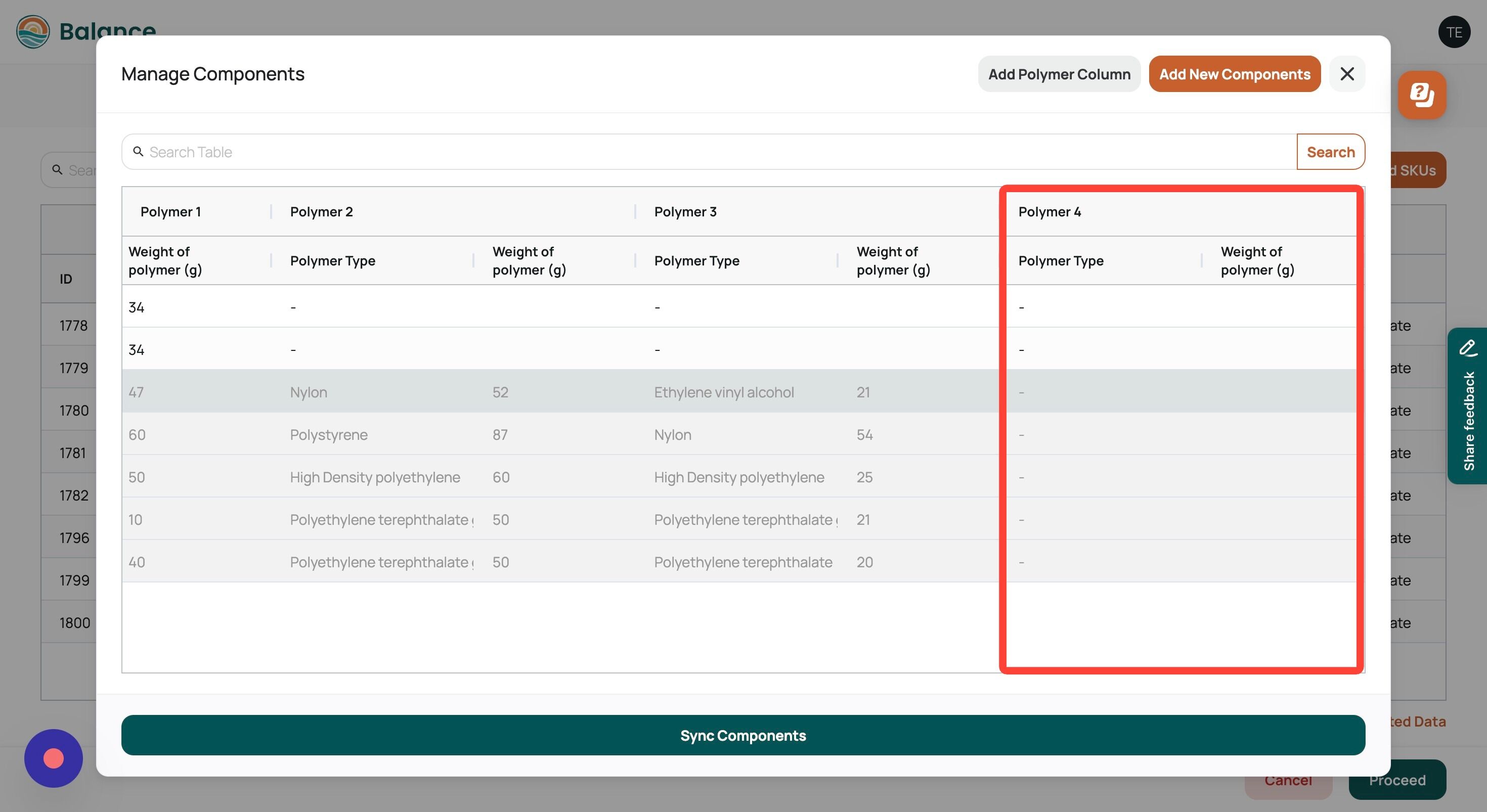
Task: Click the red record circle button
Action: coord(54,758)
